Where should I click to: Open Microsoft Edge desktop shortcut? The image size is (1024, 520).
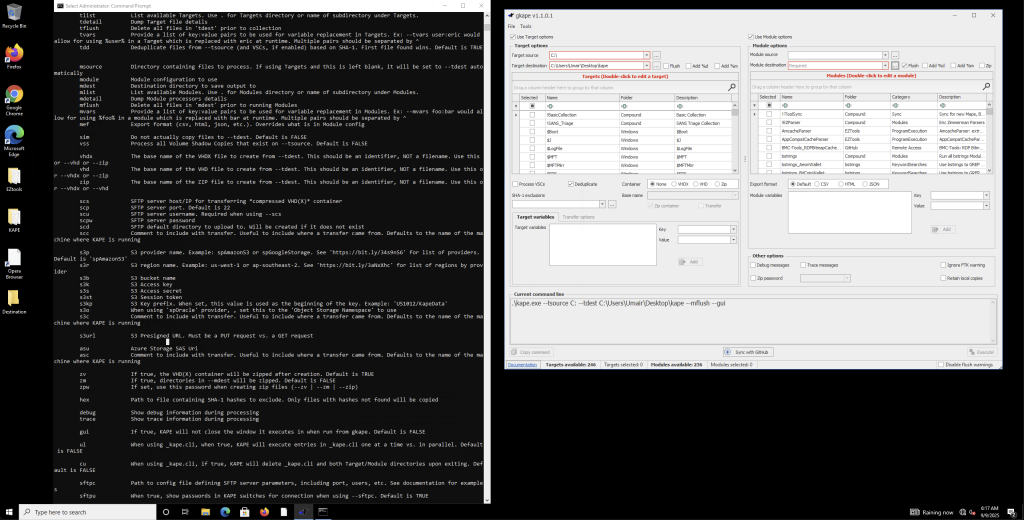pos(14,138)
